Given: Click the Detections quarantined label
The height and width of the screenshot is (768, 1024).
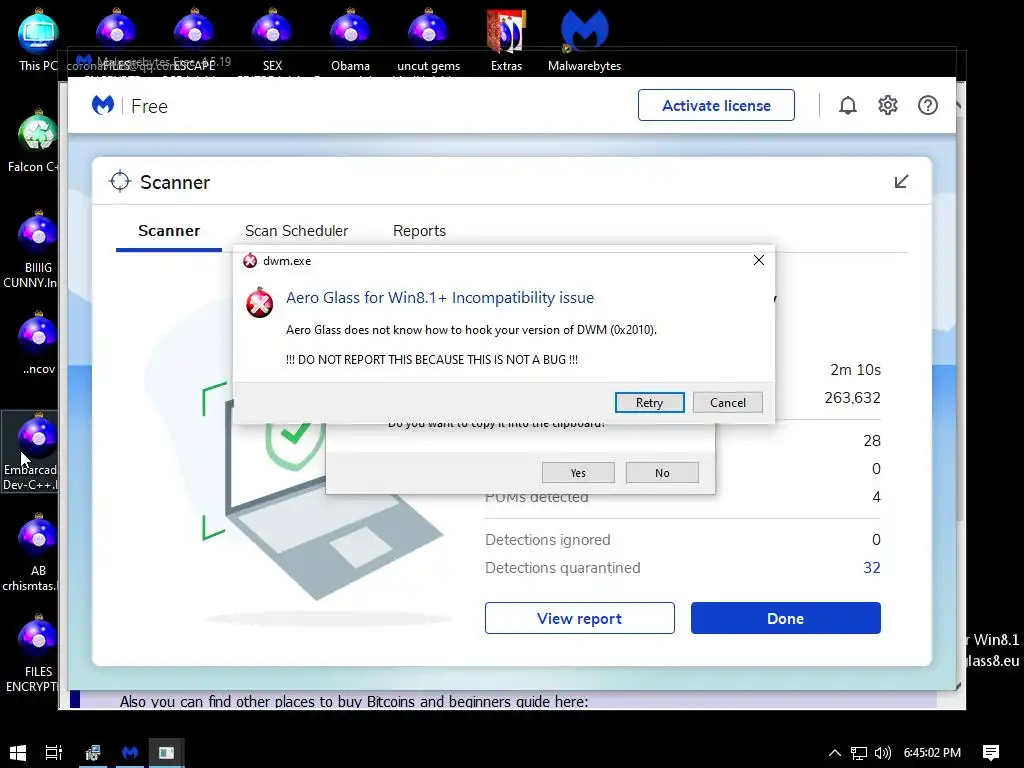Looking at the screenshot, I should click(562, 568).
